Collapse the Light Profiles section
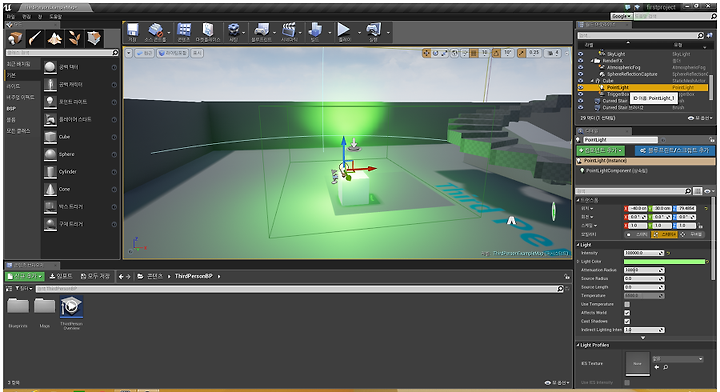Image resolution: width=720 pixels, height=392 pixels. (578, 345)
